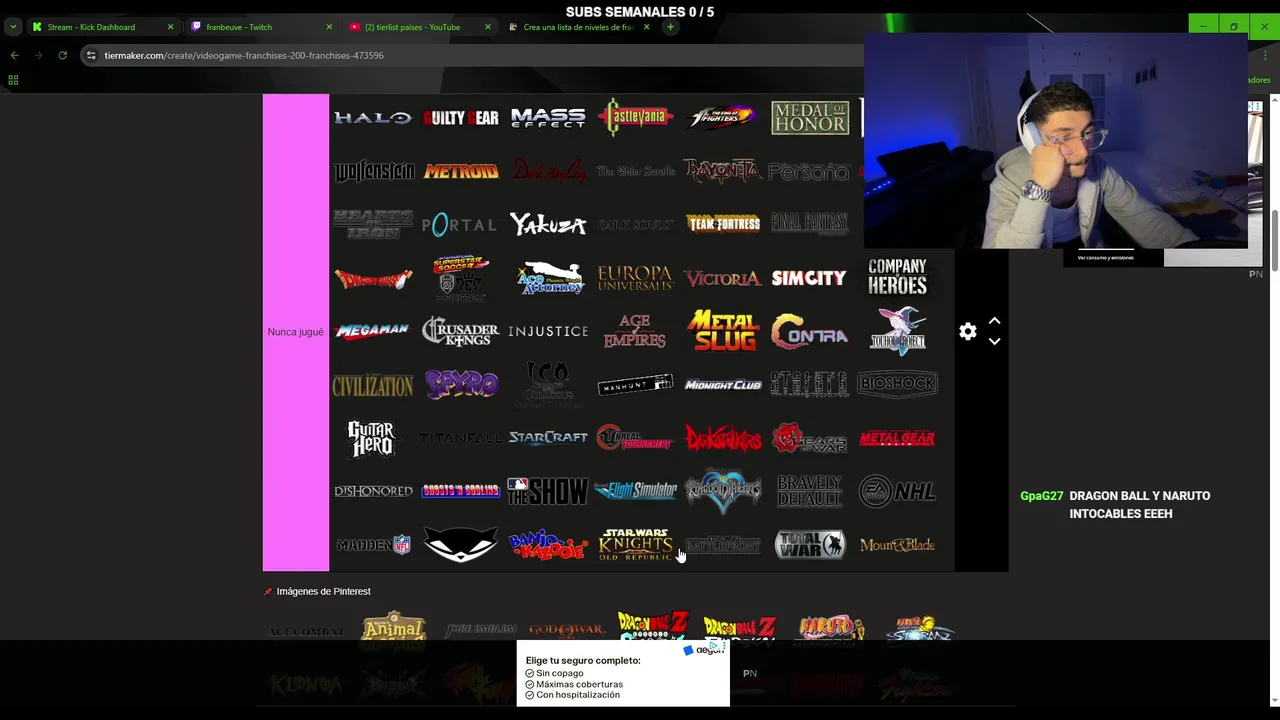Open the browser apps grid shortcut

point(13,80)
